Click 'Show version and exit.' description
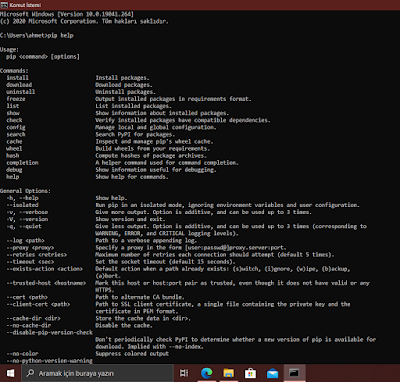The image size is (400, 382). pyautogui.click(x=130, y=219)
